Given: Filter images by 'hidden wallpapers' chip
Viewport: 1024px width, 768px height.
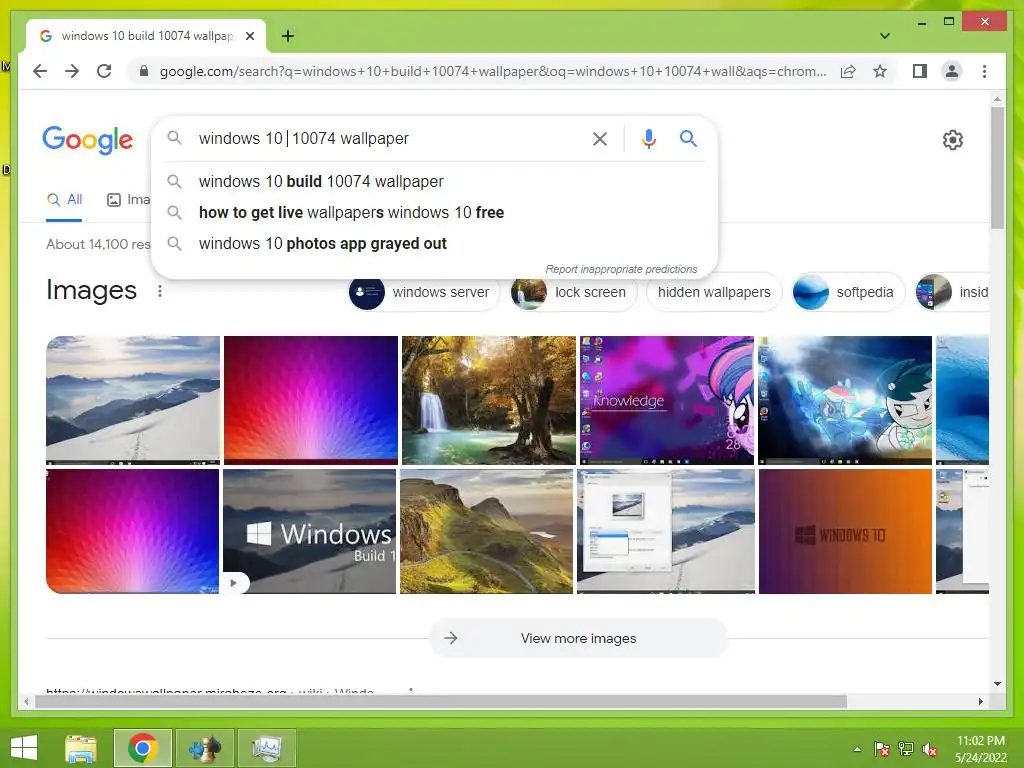Looking at the screenshot, I should click(714, 293).
